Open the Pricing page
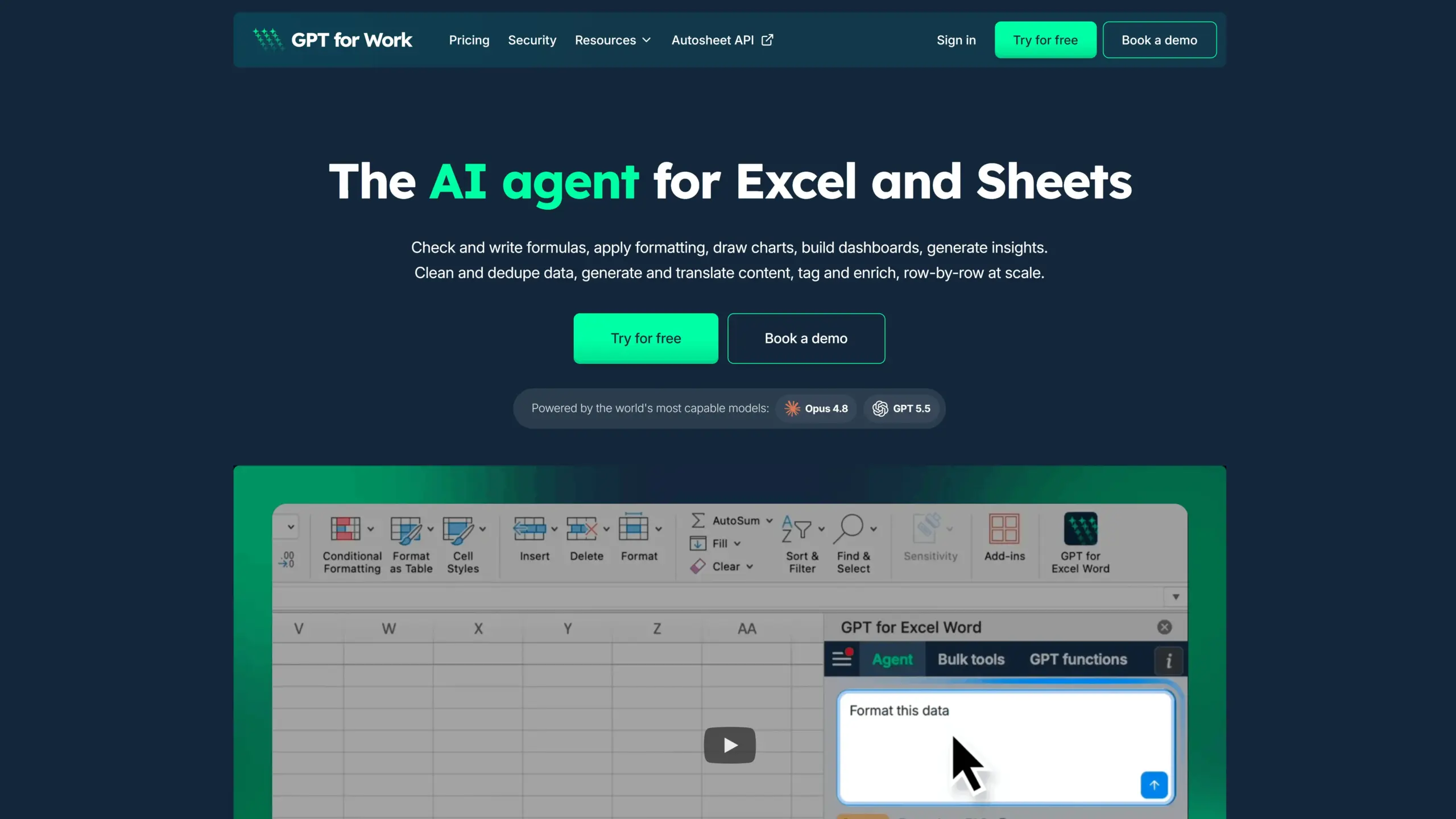The image size is (1456, 819). 469,40
